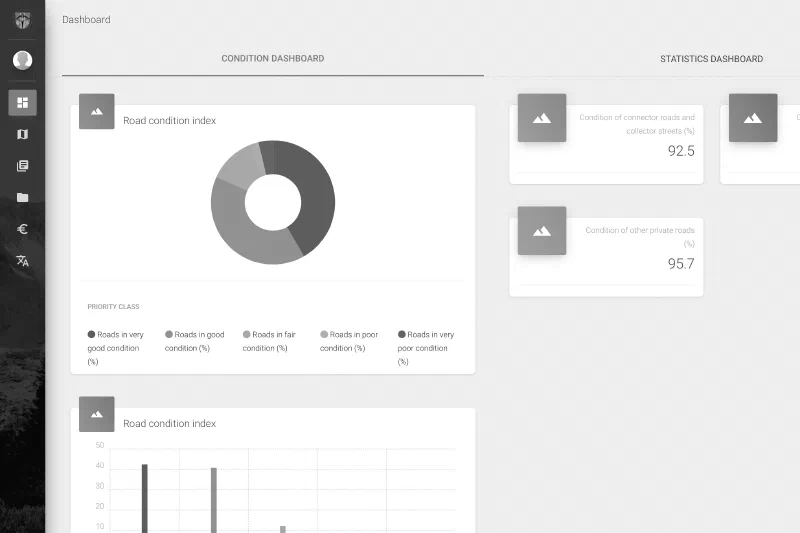Click the language translate sidebar icon
The image size is (800, 533).
(x=22, y=261)
